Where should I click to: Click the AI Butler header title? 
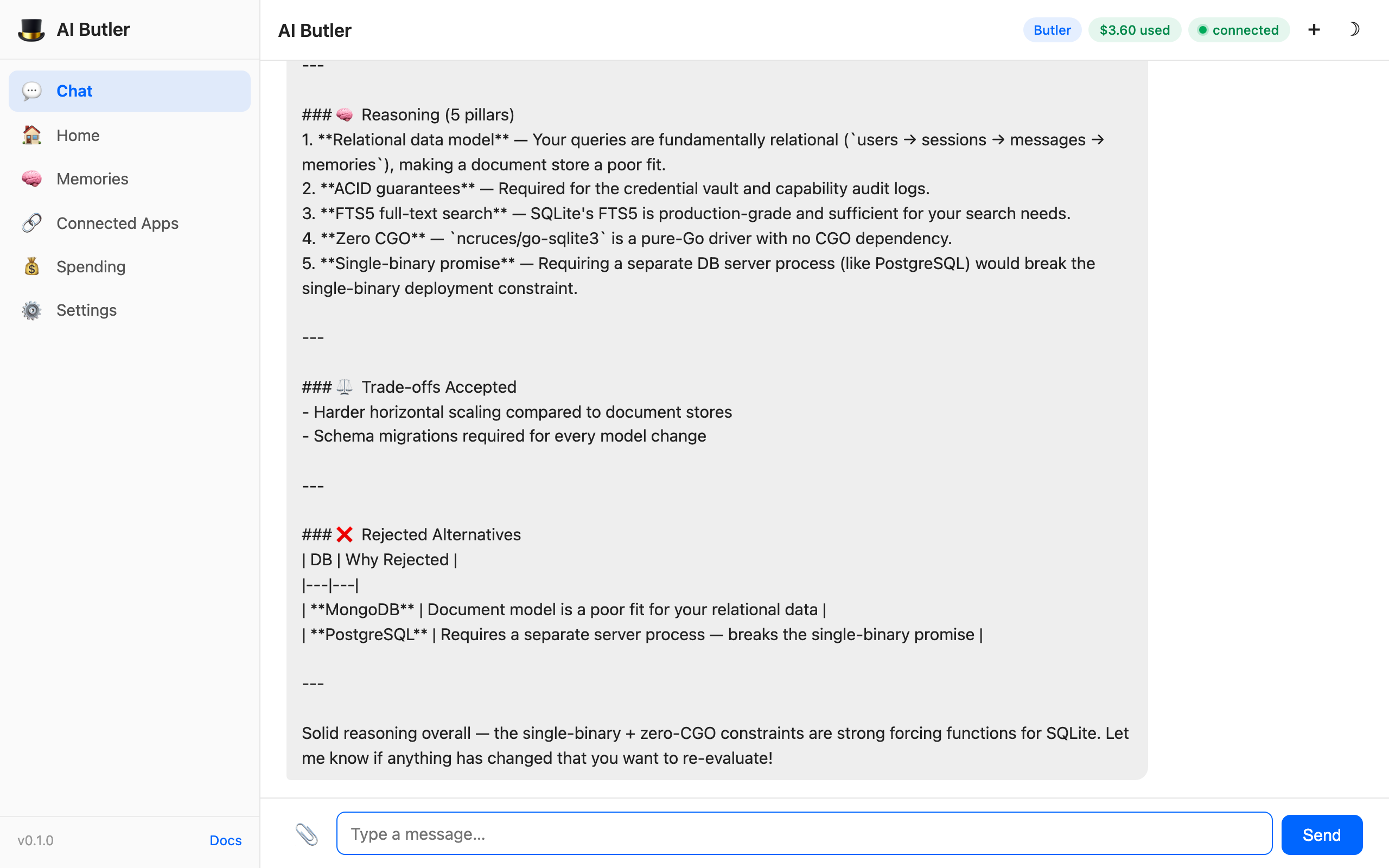[315, 30]
